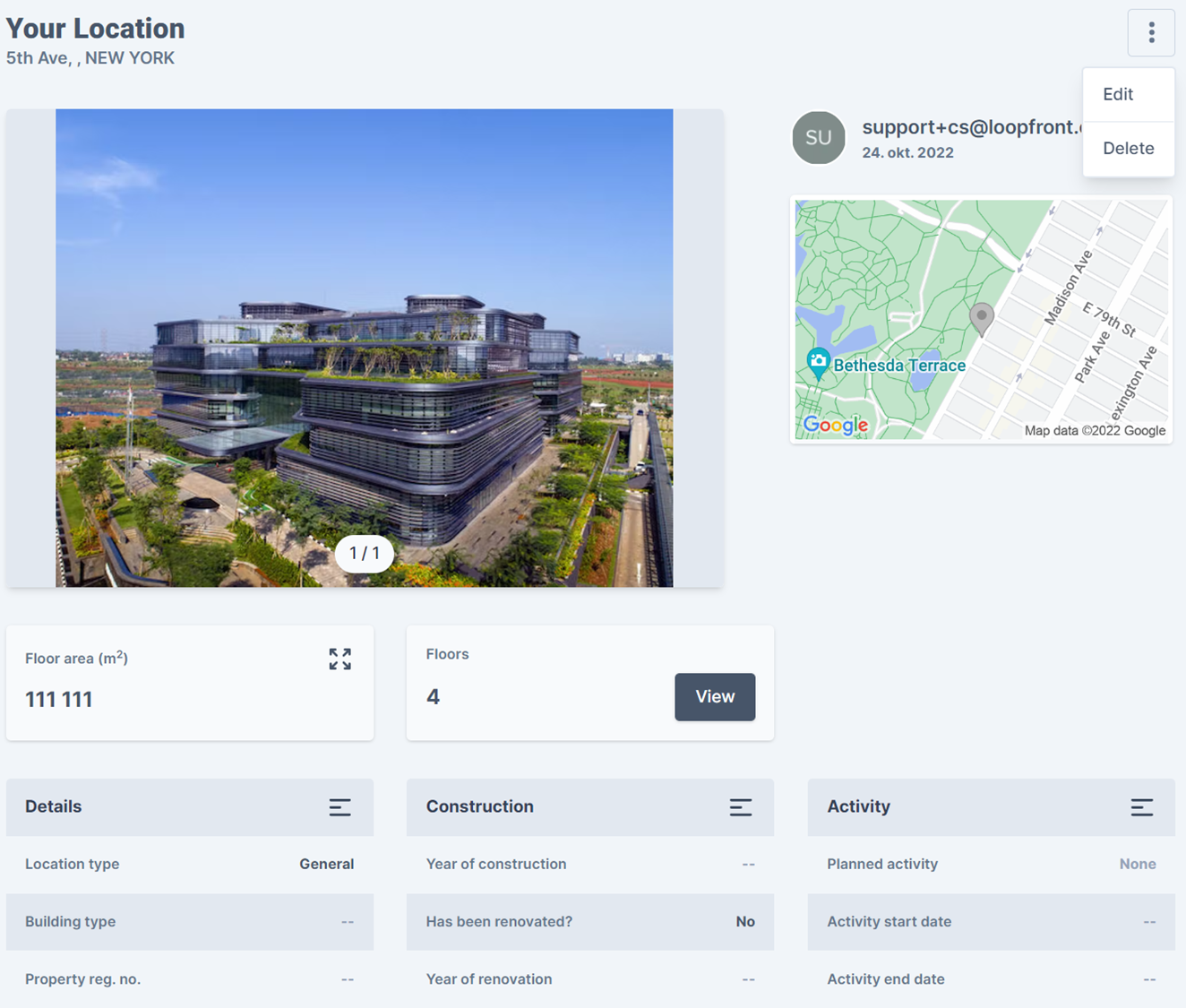Image resolution: width=1186 pixels, height=1008 pixels.
Task: Click the floor area value 111 111
Action: click(58, 700)
